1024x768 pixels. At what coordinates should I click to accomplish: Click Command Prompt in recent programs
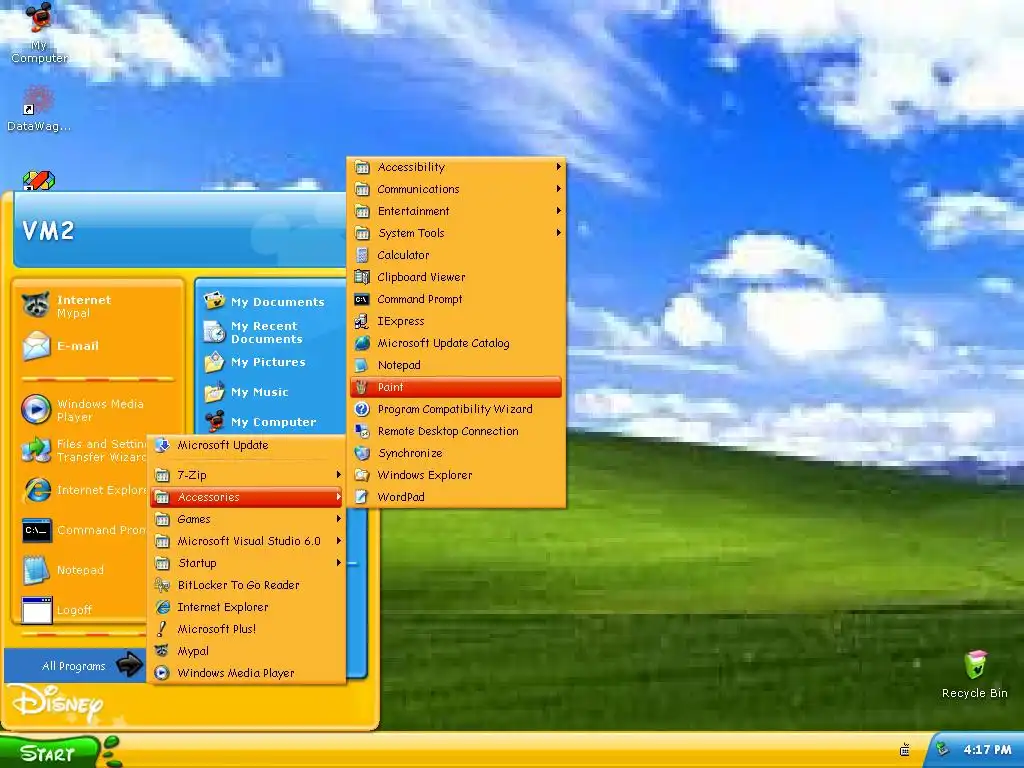[x=83, y=530]
